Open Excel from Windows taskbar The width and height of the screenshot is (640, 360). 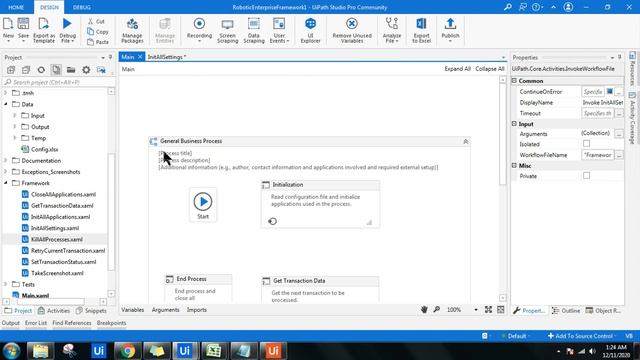pos(213,351)
